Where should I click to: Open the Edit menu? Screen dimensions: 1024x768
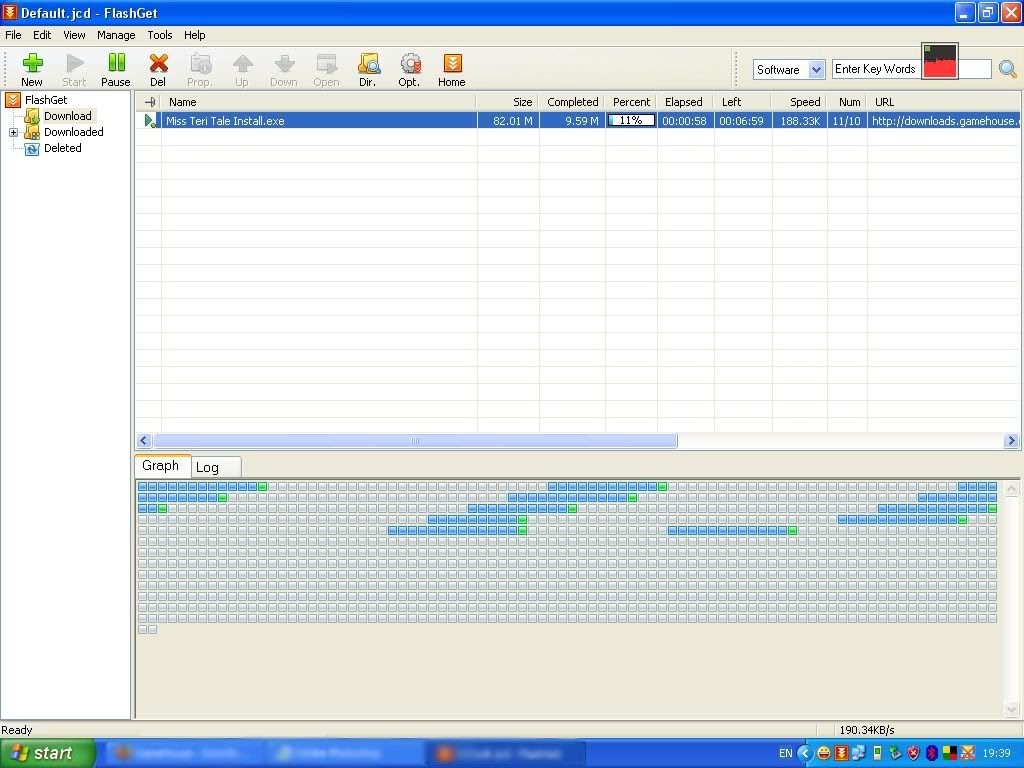pyautogui.click(x=42, y=35)
